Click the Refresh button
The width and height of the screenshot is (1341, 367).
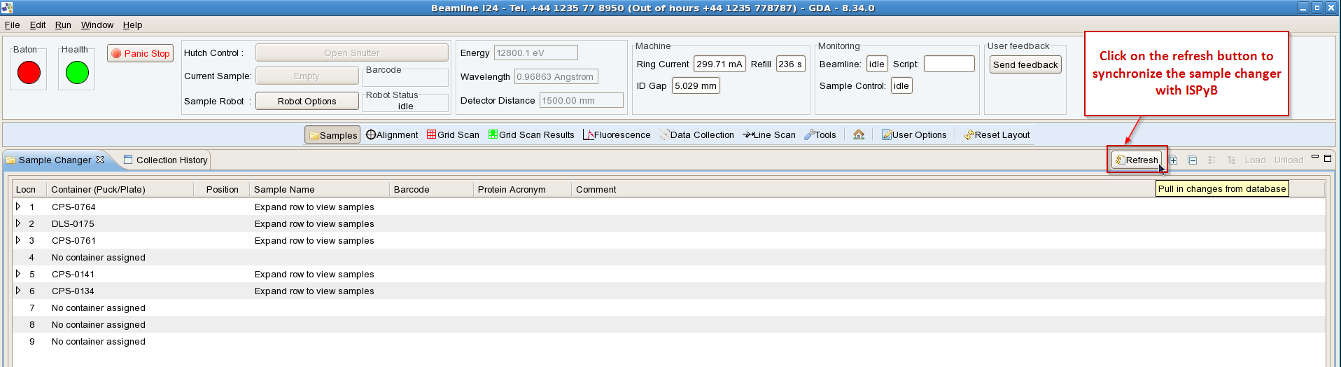coord(1137,160)
